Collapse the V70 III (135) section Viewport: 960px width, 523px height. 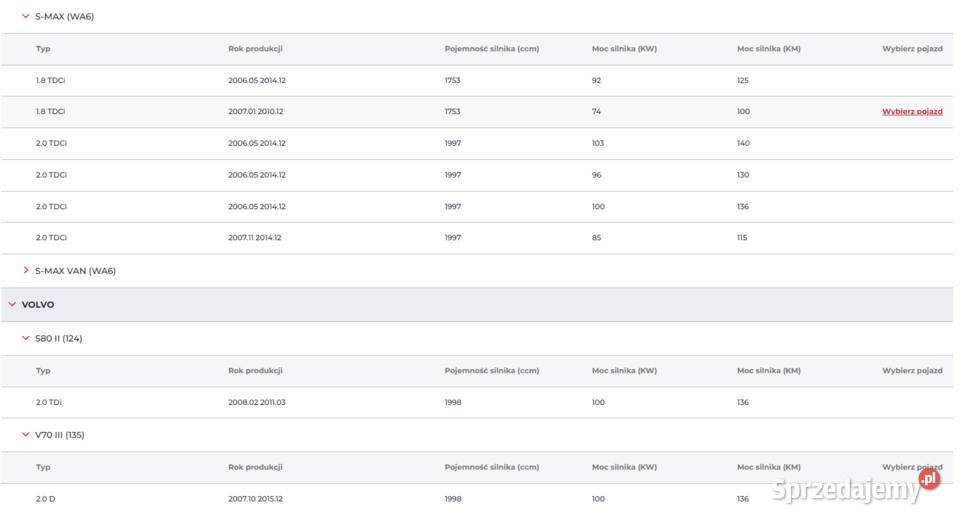point(26,435)
